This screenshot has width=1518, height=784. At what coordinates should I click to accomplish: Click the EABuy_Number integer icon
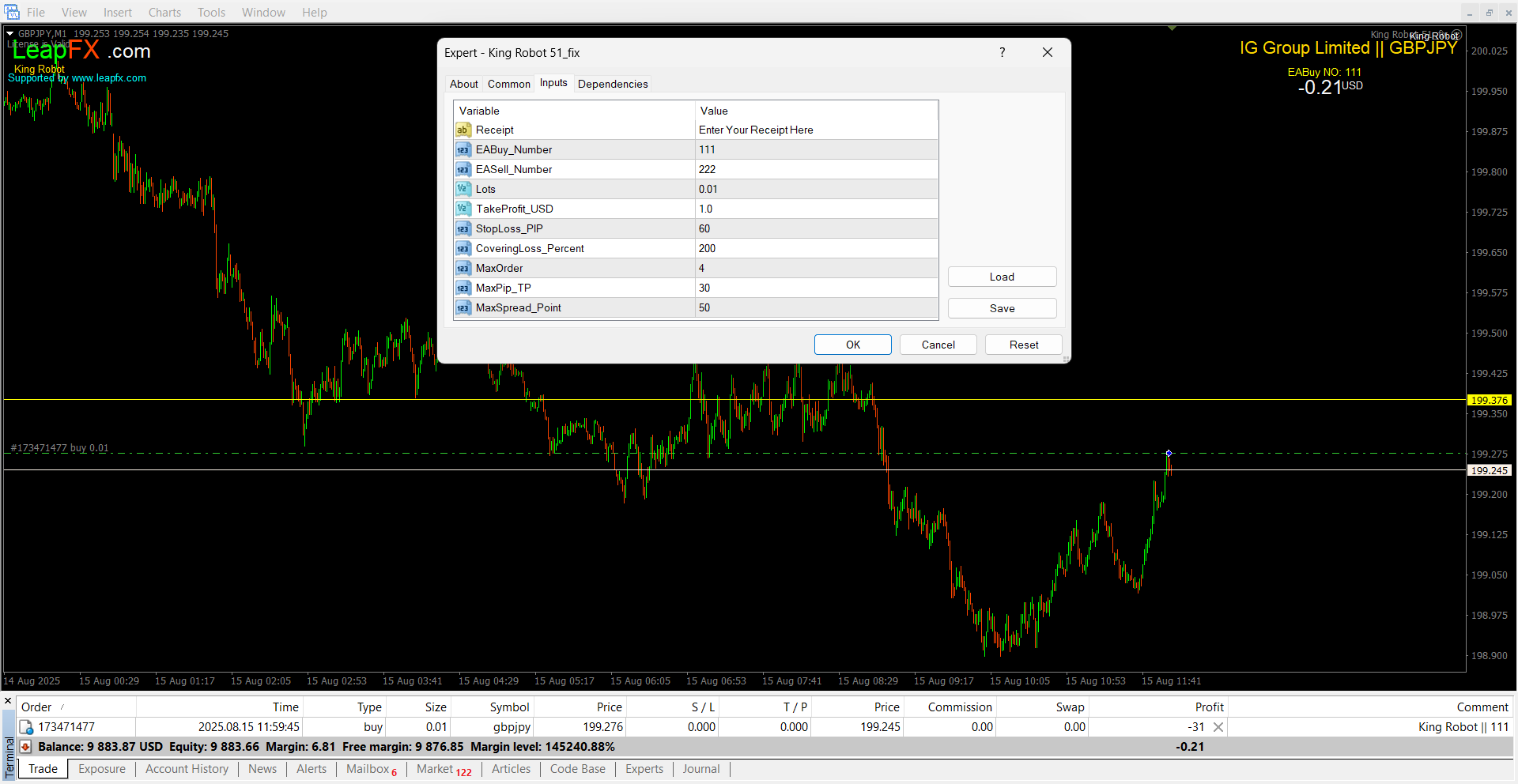[463, 150]
